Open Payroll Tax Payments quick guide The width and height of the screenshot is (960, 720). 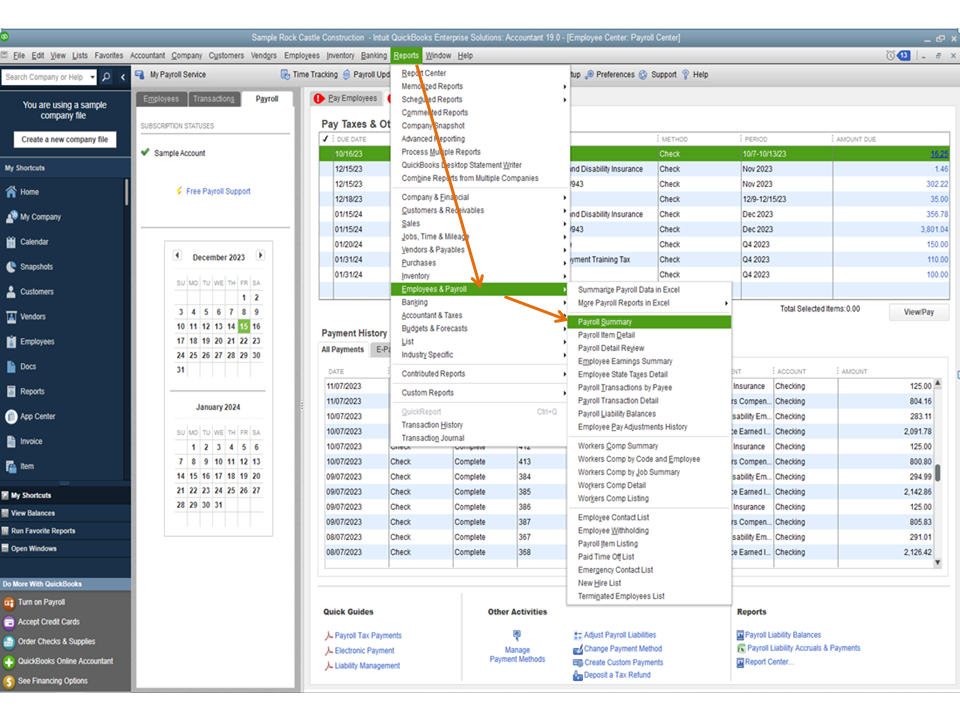click(x=368, y=636)
